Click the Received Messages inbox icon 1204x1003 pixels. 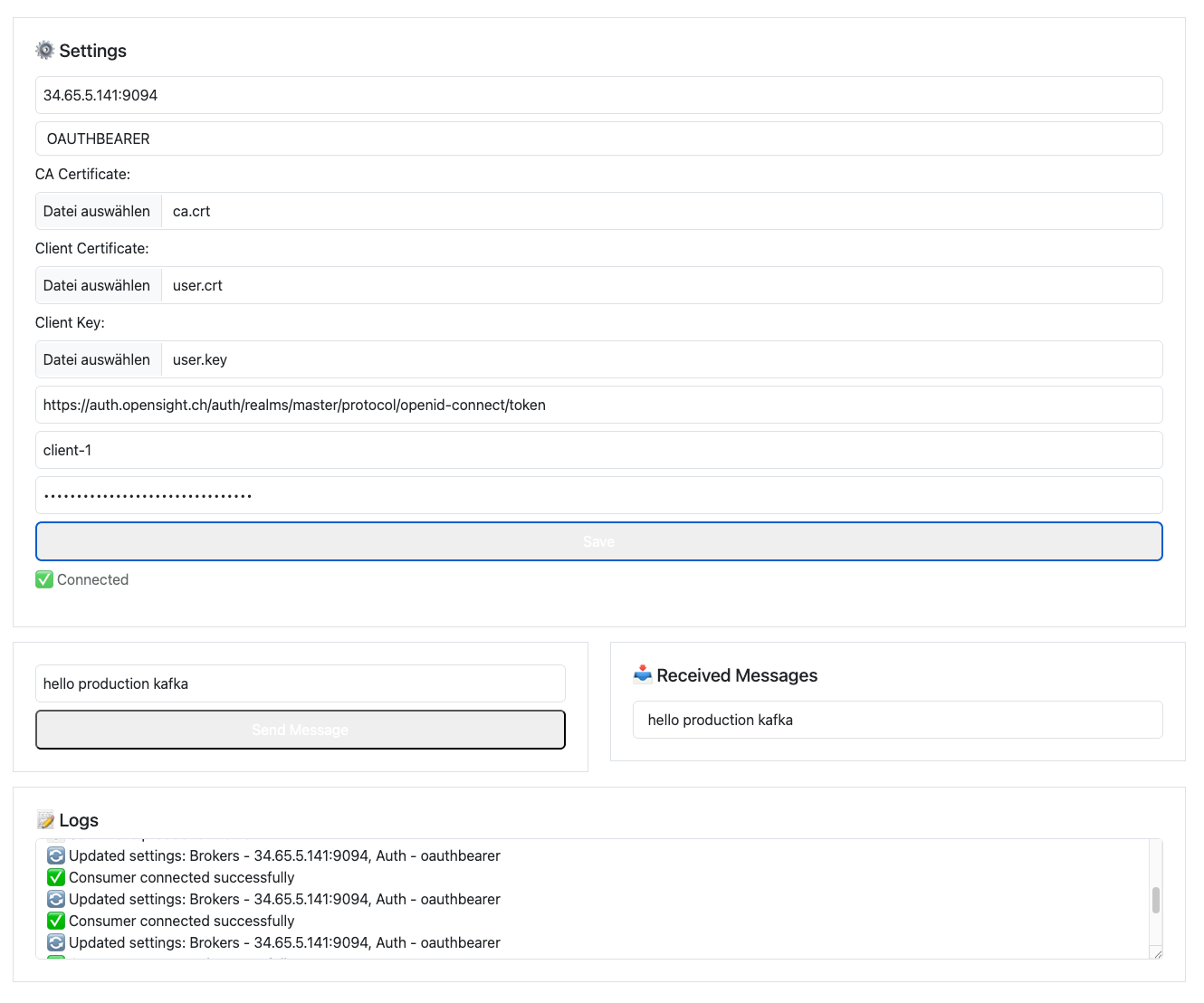[643, 674]
